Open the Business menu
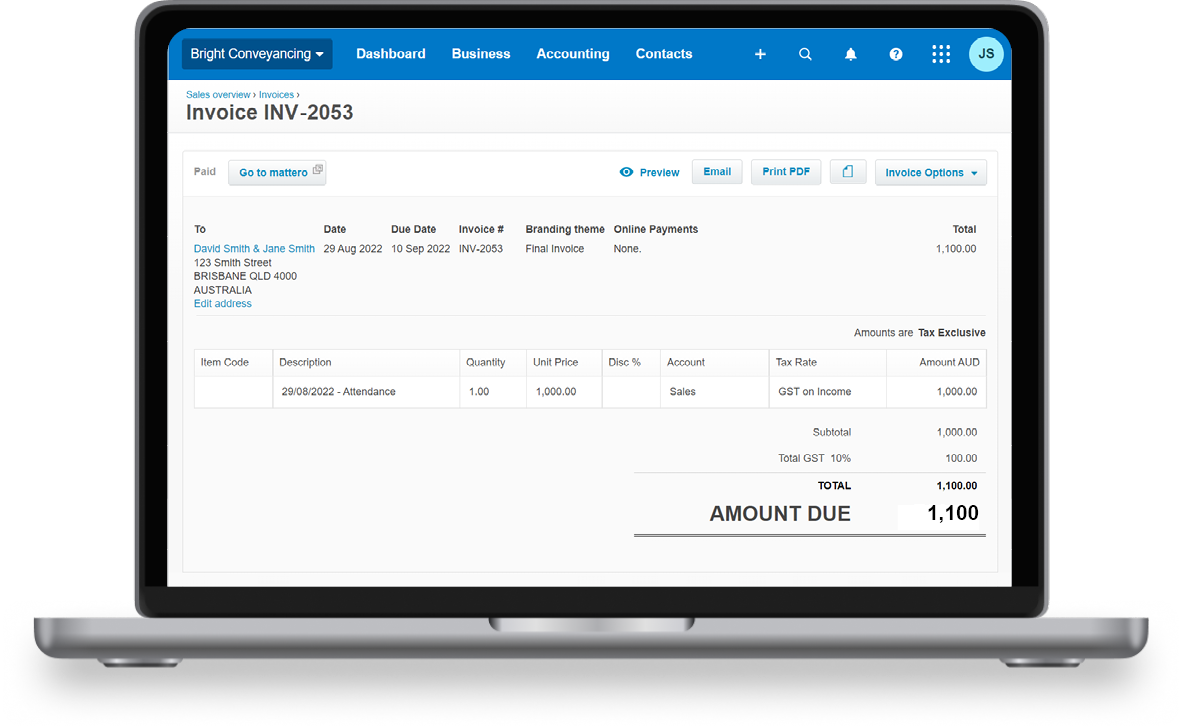The image size is (1179, 727). click(x=481, y=54)
